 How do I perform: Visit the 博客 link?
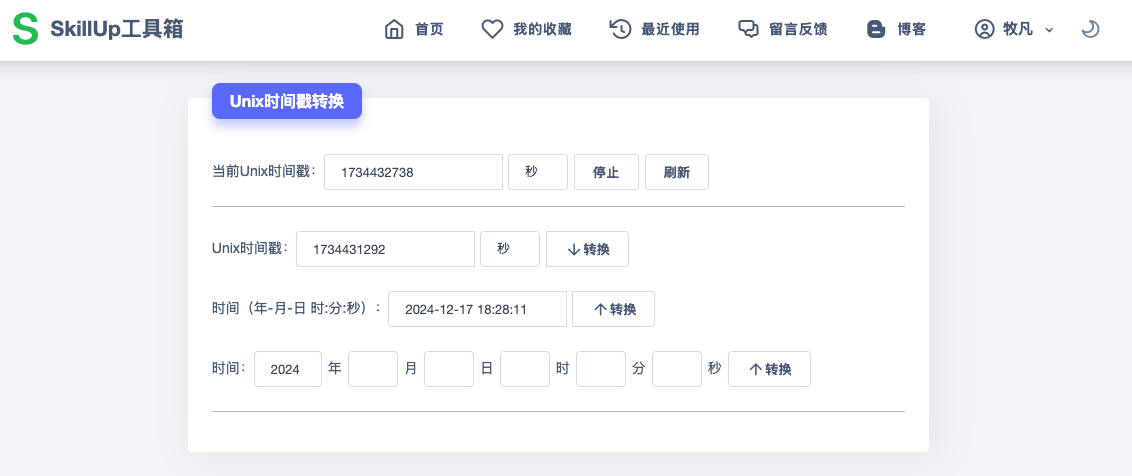point(912,29)
